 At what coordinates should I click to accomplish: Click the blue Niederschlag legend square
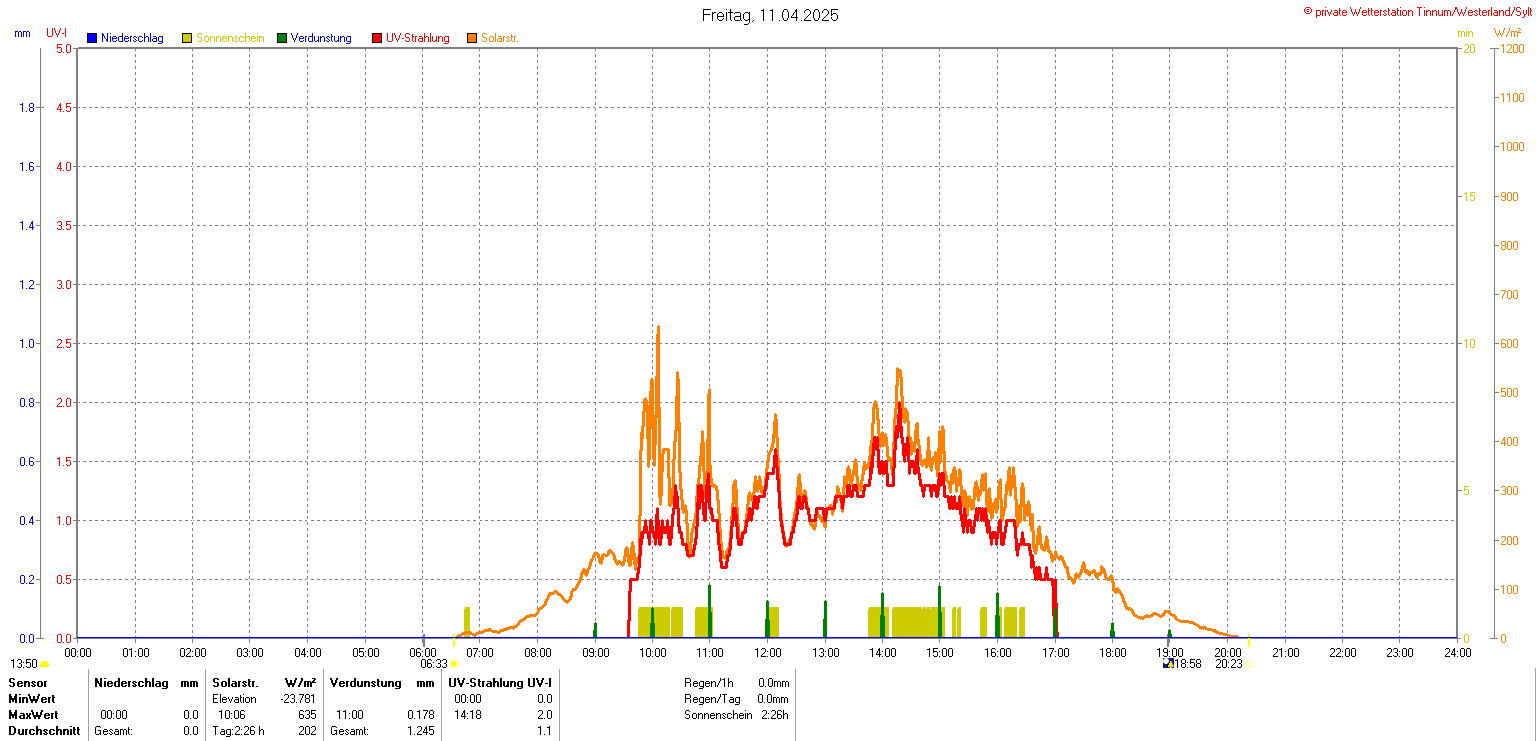92,38
